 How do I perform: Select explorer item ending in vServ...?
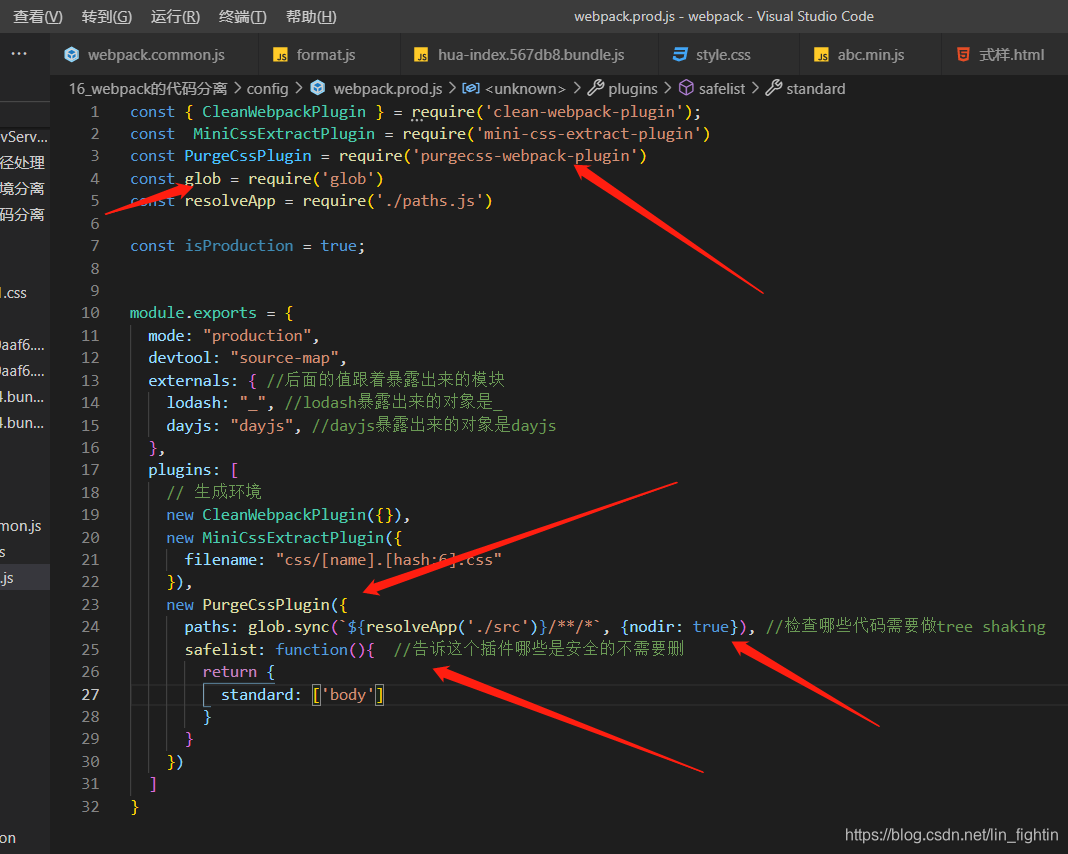click(x=25, y=137)
